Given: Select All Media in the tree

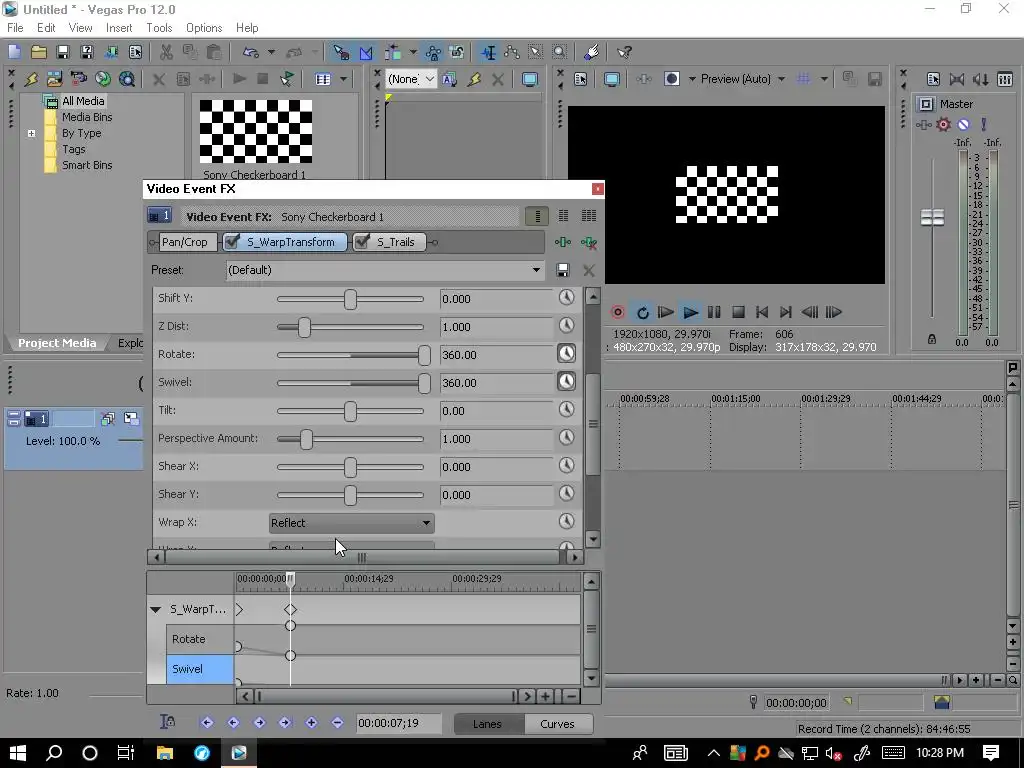Looking at the screenshot, I should coord(83,101).
